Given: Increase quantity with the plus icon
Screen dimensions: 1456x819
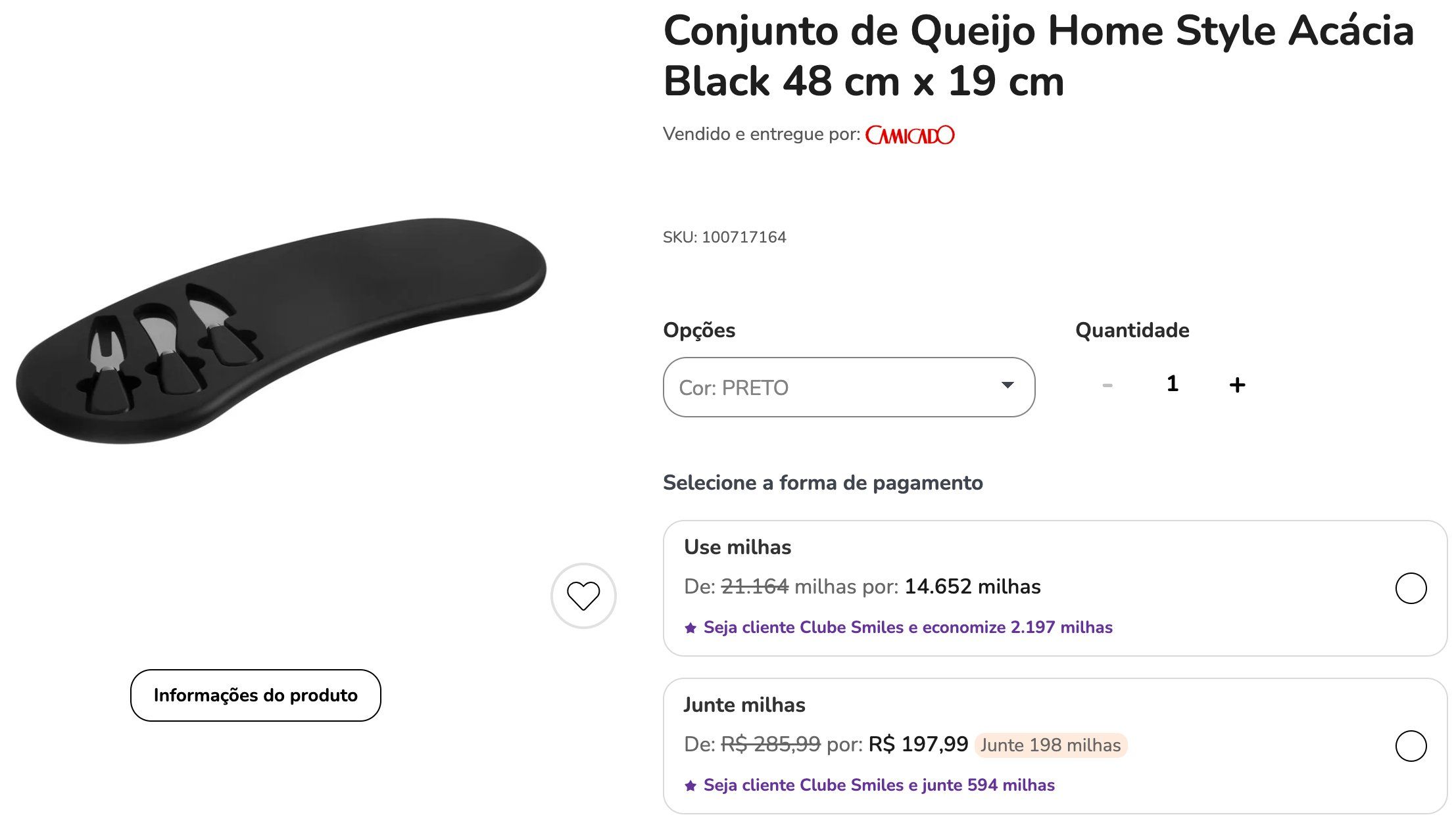Looking at the screenshot, I should point(1237,385).
